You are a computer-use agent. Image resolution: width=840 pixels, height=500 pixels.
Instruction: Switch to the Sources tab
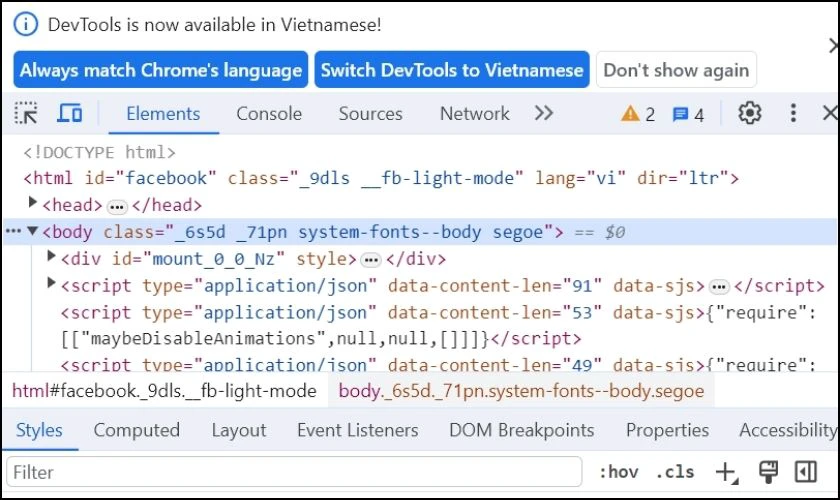click(370, 114)
